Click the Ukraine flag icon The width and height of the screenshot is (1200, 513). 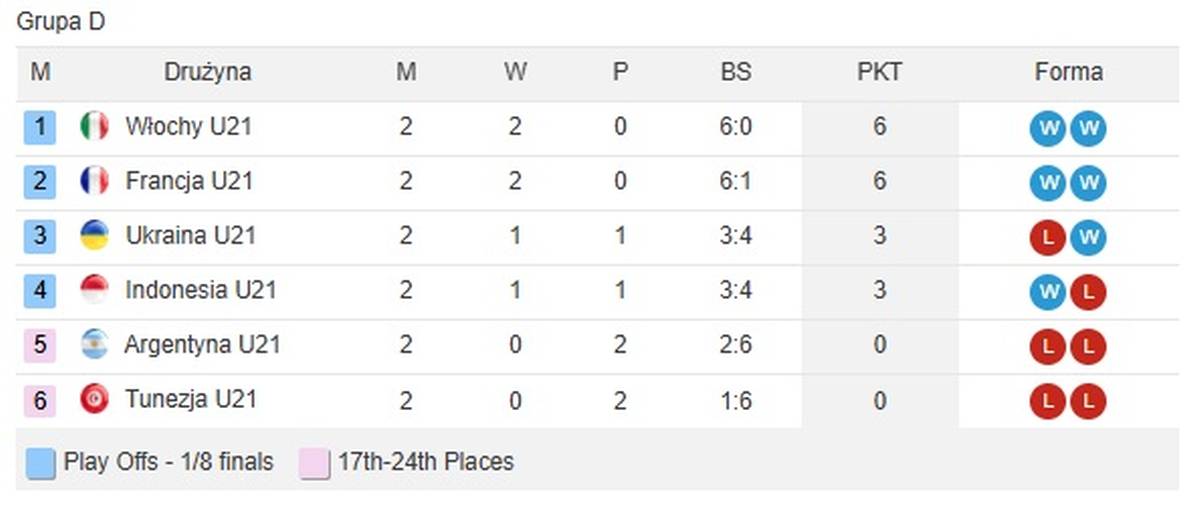(94, 236)
